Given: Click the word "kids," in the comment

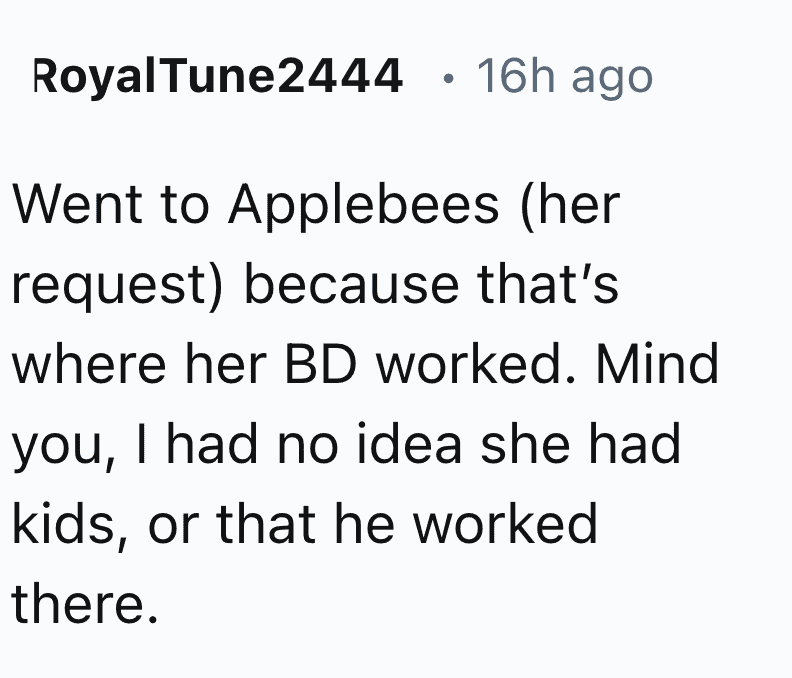Looking at the screenshot, I should tap(70, 525).
